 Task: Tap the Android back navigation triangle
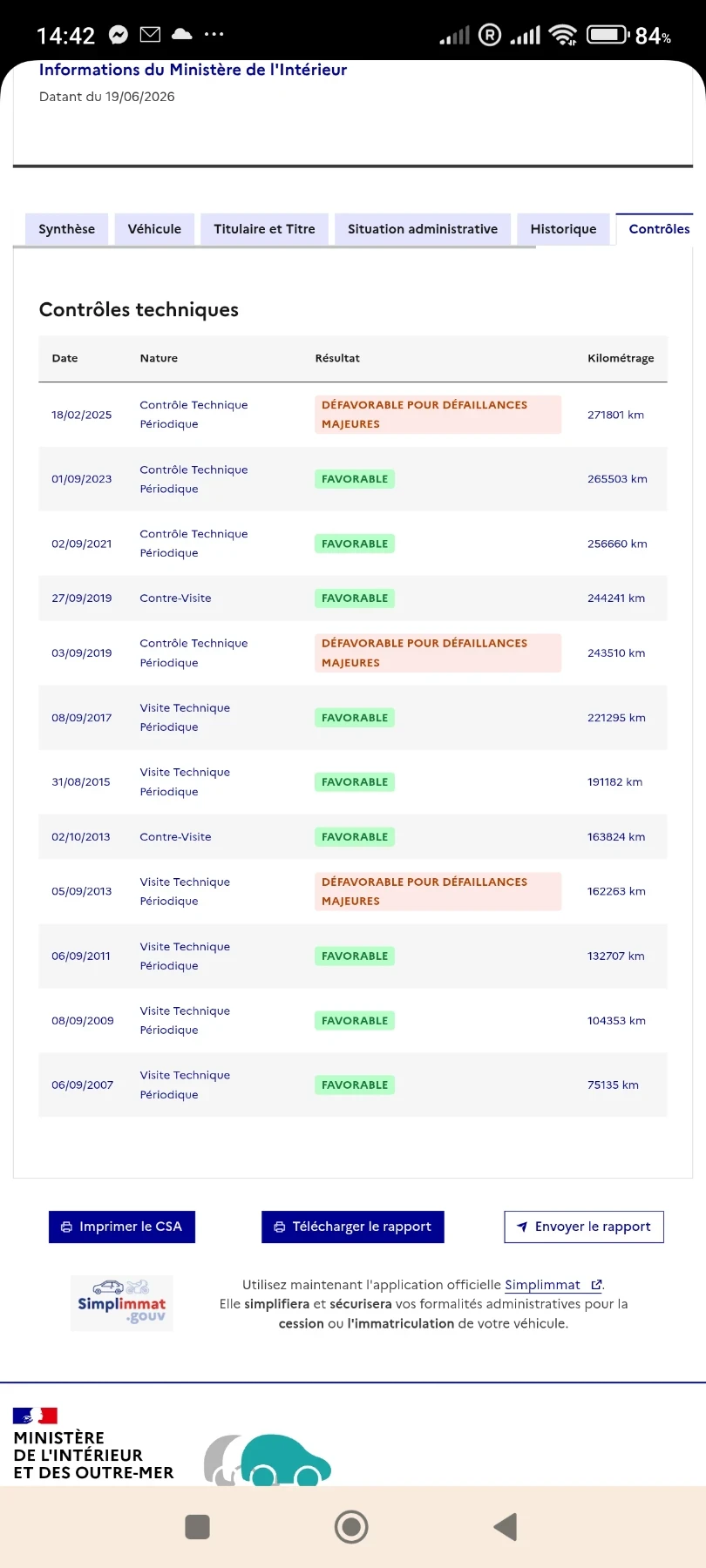click(x=506, y=1526)
